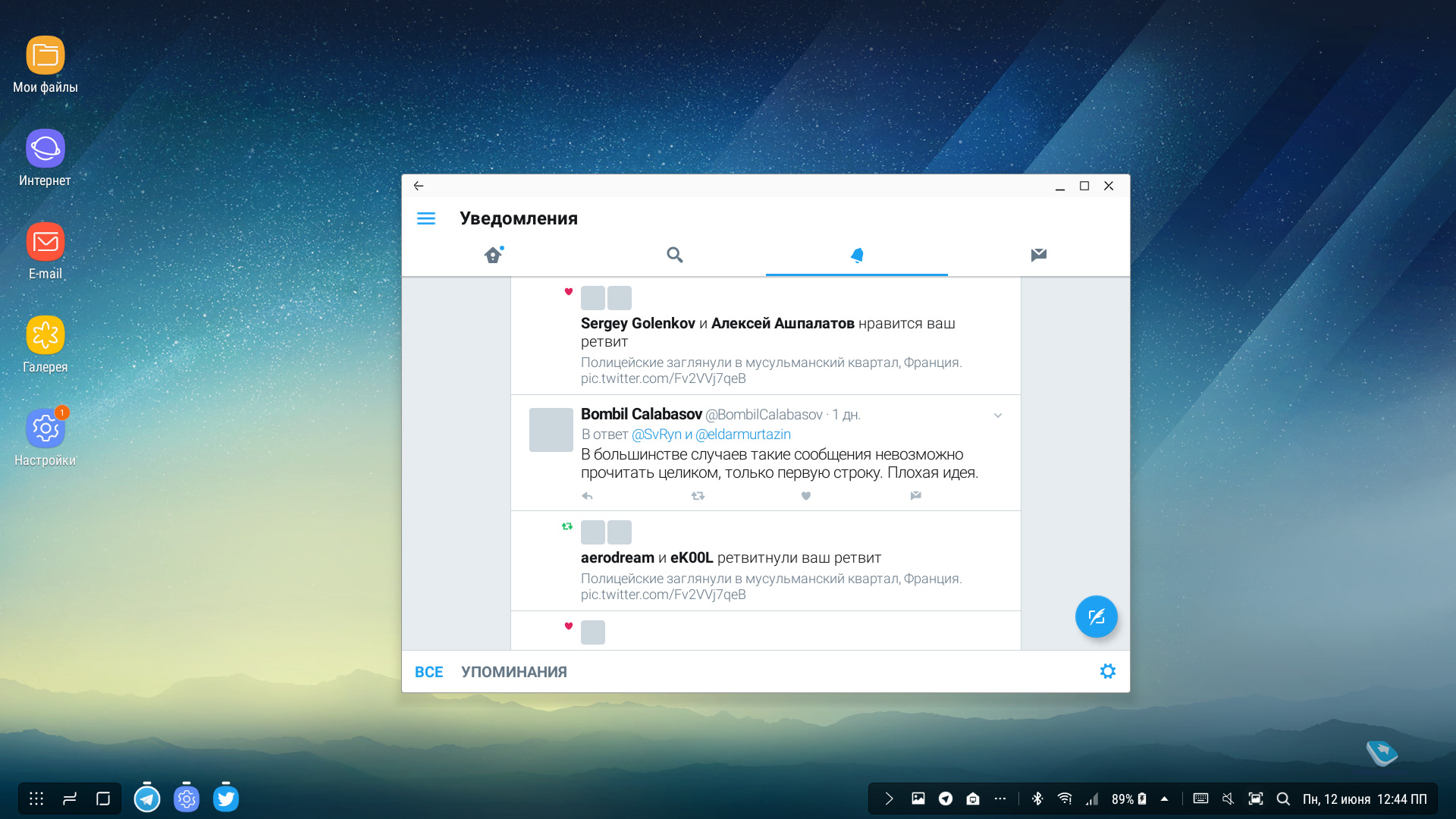The width and height of the screenshot is (1456, 819).
Task: Compose a new tweet with floating button
Action: tap(1097, 617)
